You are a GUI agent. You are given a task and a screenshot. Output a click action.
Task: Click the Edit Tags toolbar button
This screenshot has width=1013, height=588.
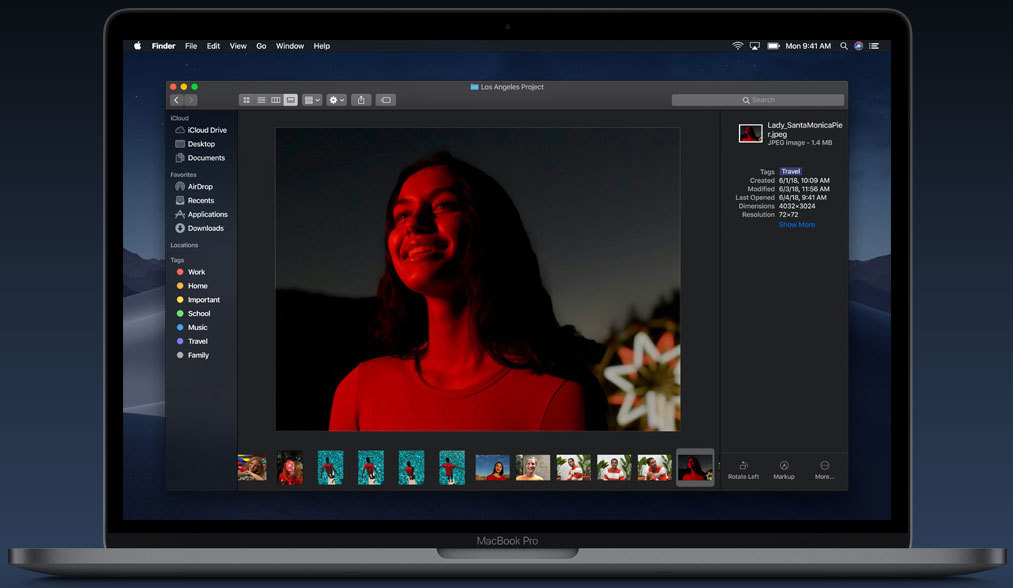(x=386, y=100)
